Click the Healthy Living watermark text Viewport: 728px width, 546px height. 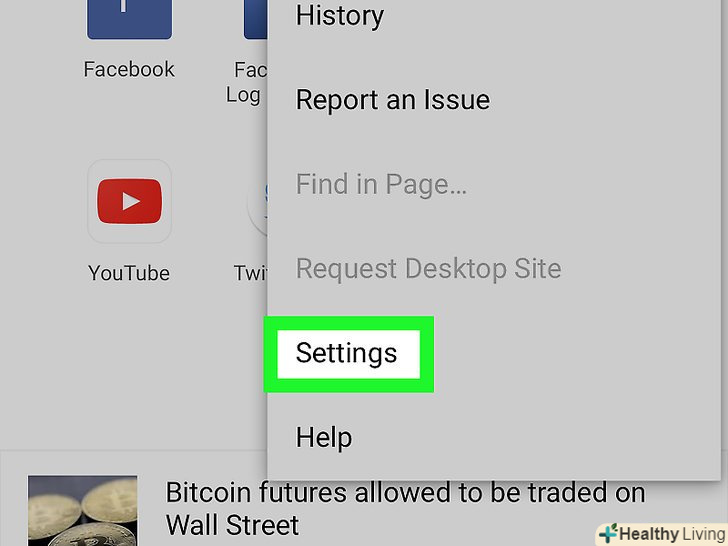pyautogui.click(x=672, y=534)
